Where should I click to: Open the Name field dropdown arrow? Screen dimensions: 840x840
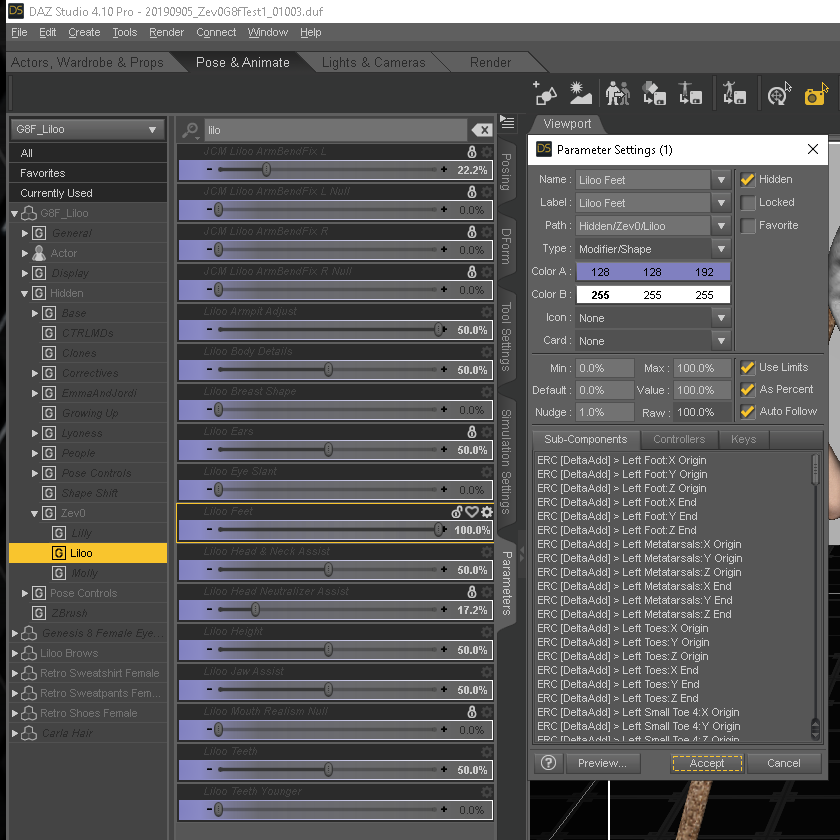pos(721,180)
